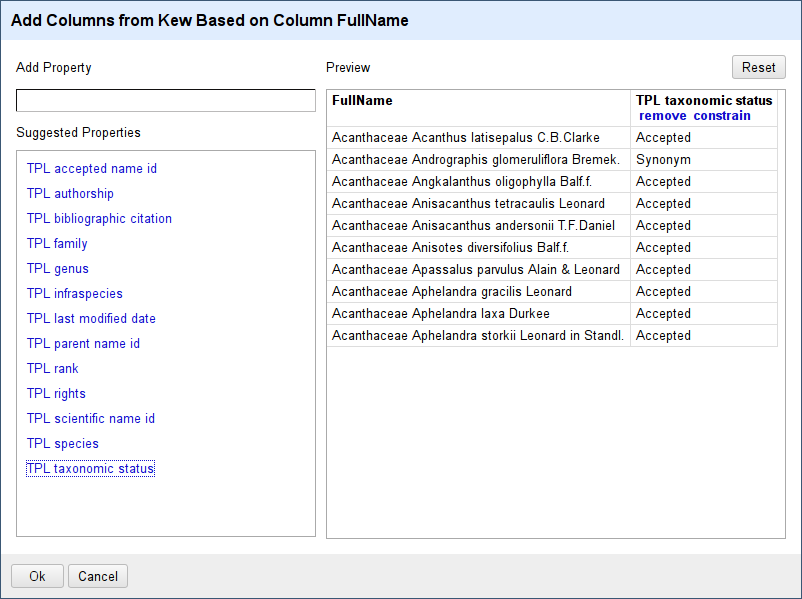802x599 pixels.
Task: Choose the TPL rights property
Action: [x=56, y=393]
